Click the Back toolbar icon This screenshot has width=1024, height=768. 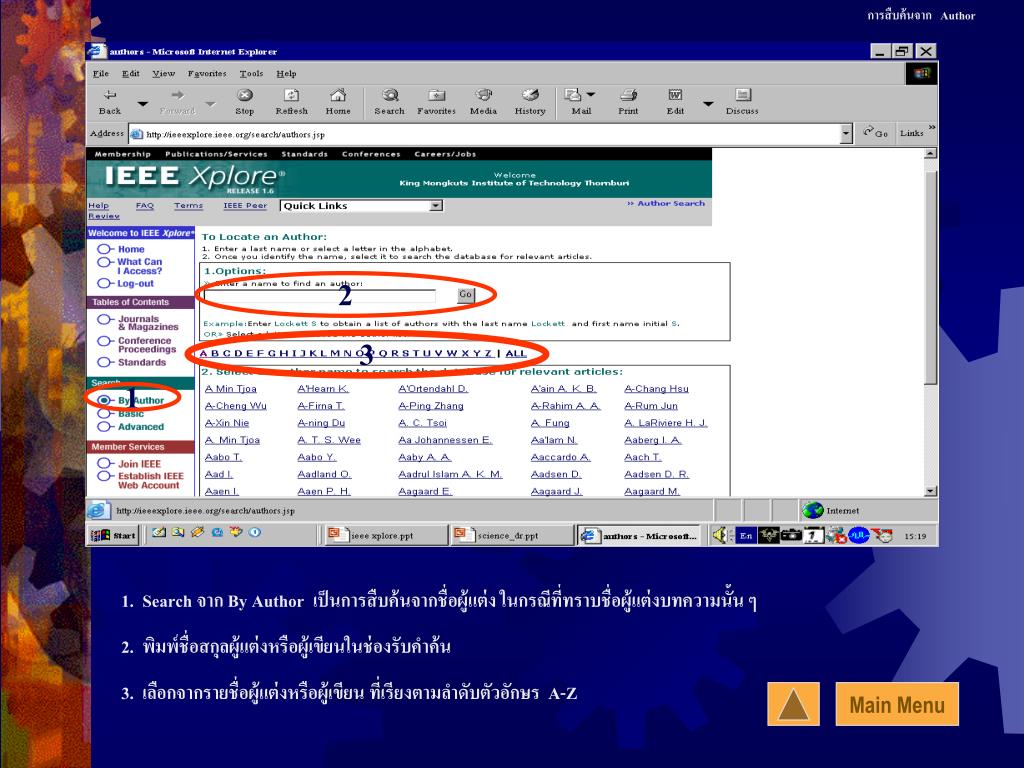pos(110,102)
